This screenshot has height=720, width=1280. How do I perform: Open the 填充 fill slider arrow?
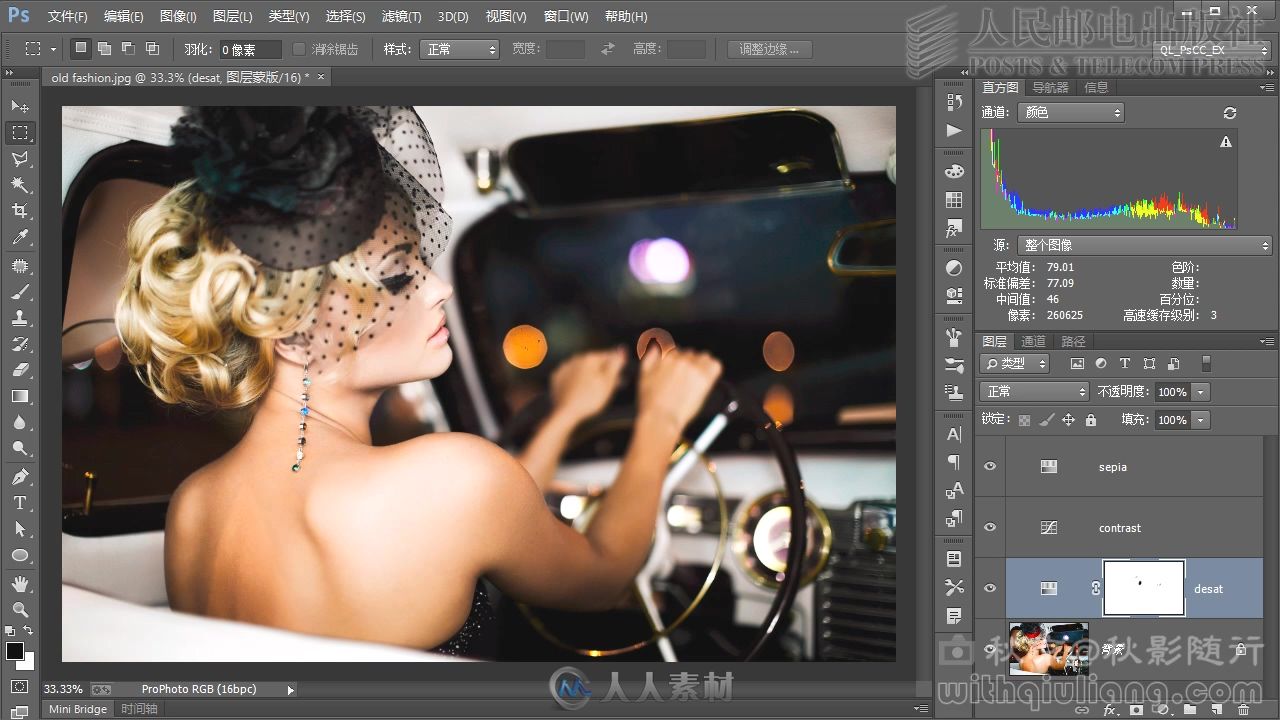tap(1201, 420)
